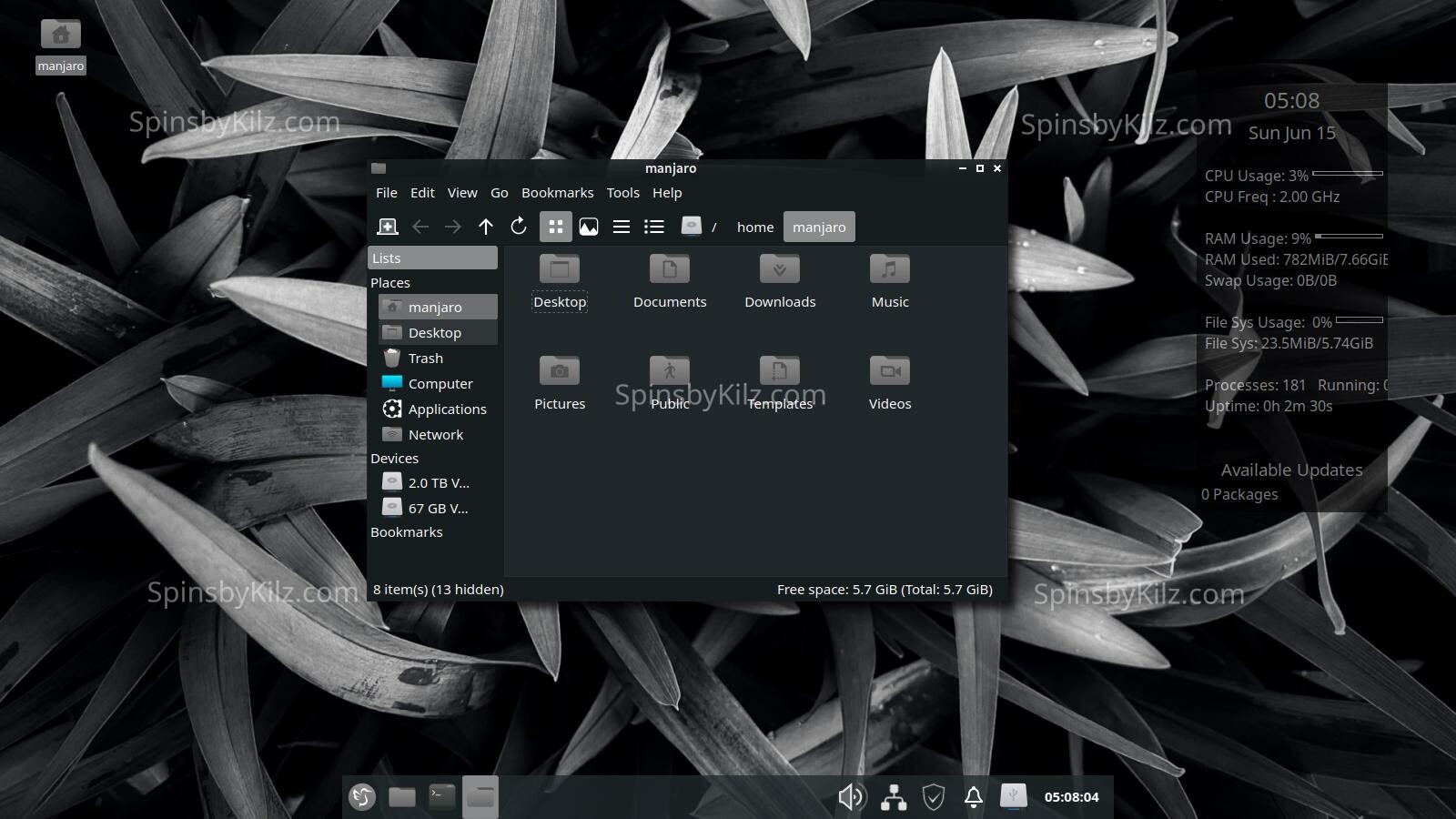This screenshot has width=1456, height=819.
Task: Click the Free space status text
Action: pos(885,590)
